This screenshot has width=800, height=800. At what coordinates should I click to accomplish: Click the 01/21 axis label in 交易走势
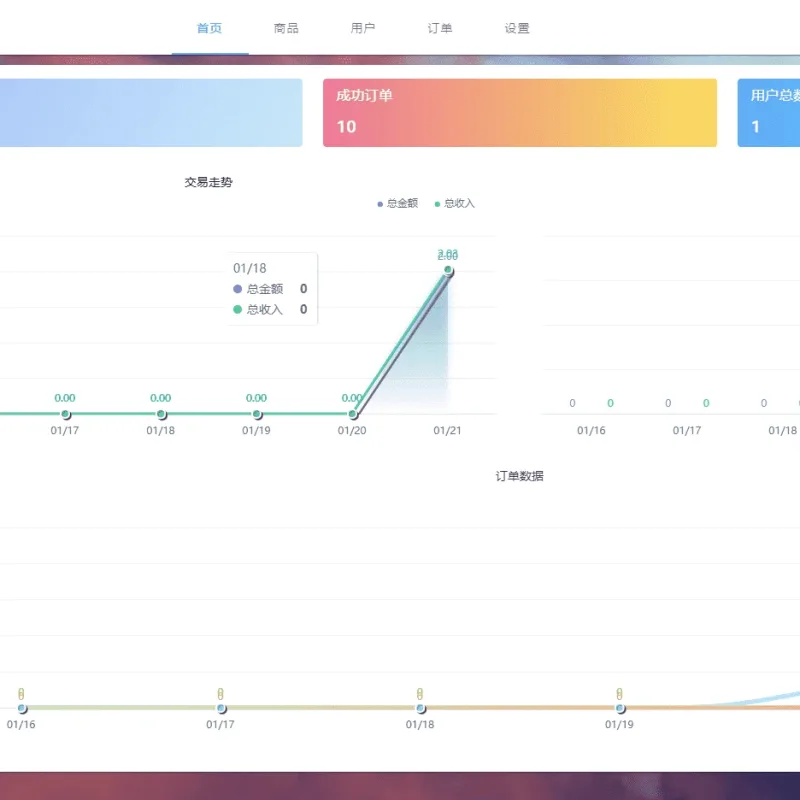coord(447,431)
